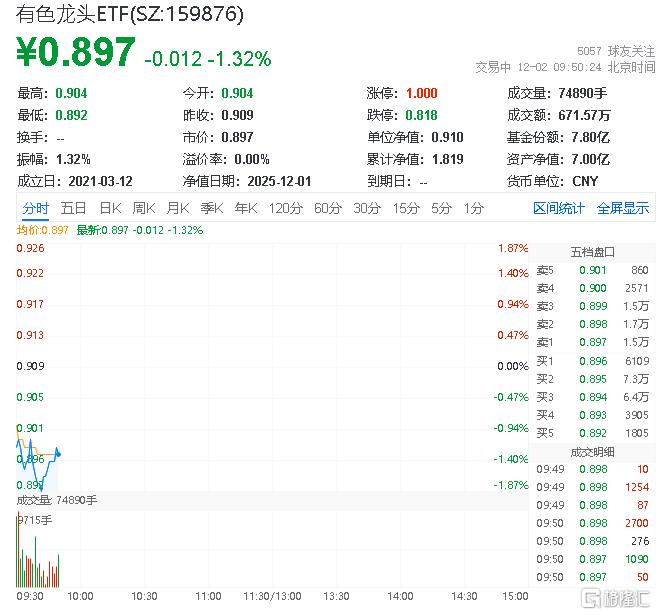
Task: Click the 09:50 trade with volume 276
Action: (592, 541)
